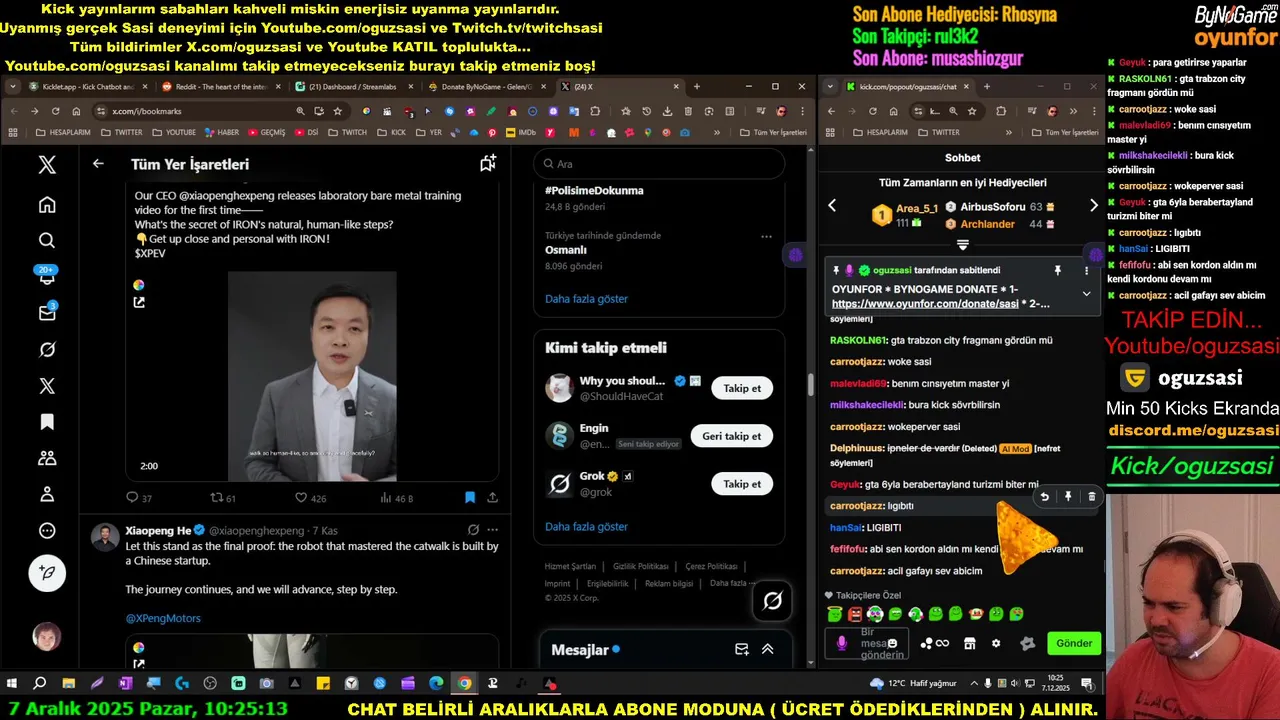Viewport: 1280px width, 720px height.
Task: Follow Why you should have a cat
Action: click(742, 388)
